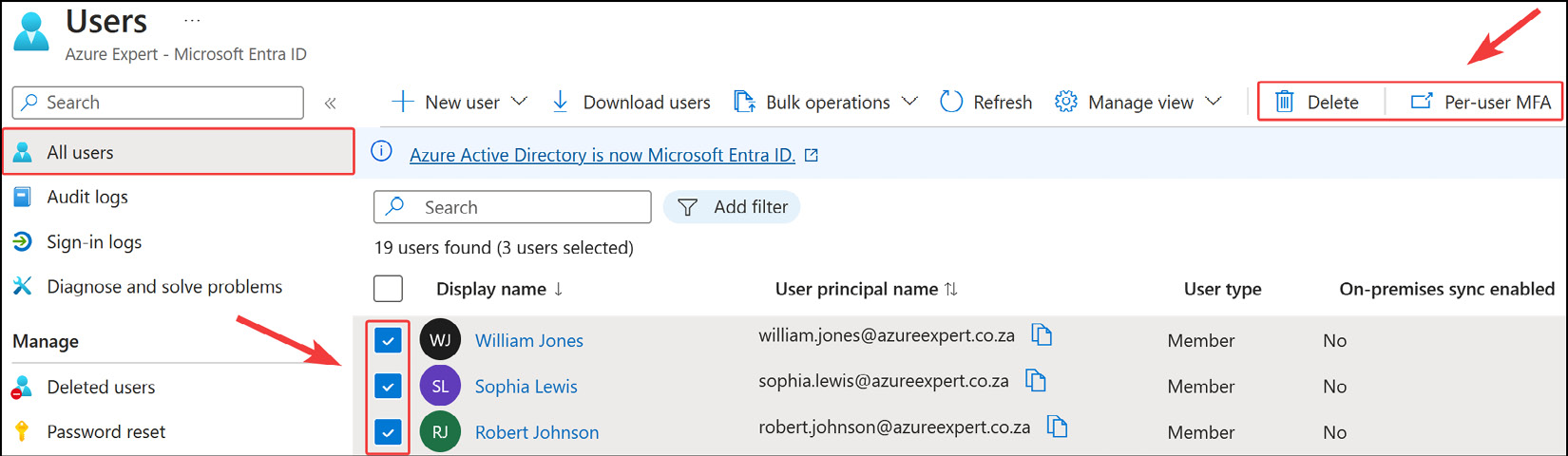Screen dimensions: 1568x456
Task: Click the Manage view toolbar button
Action: pos(1124,103)
